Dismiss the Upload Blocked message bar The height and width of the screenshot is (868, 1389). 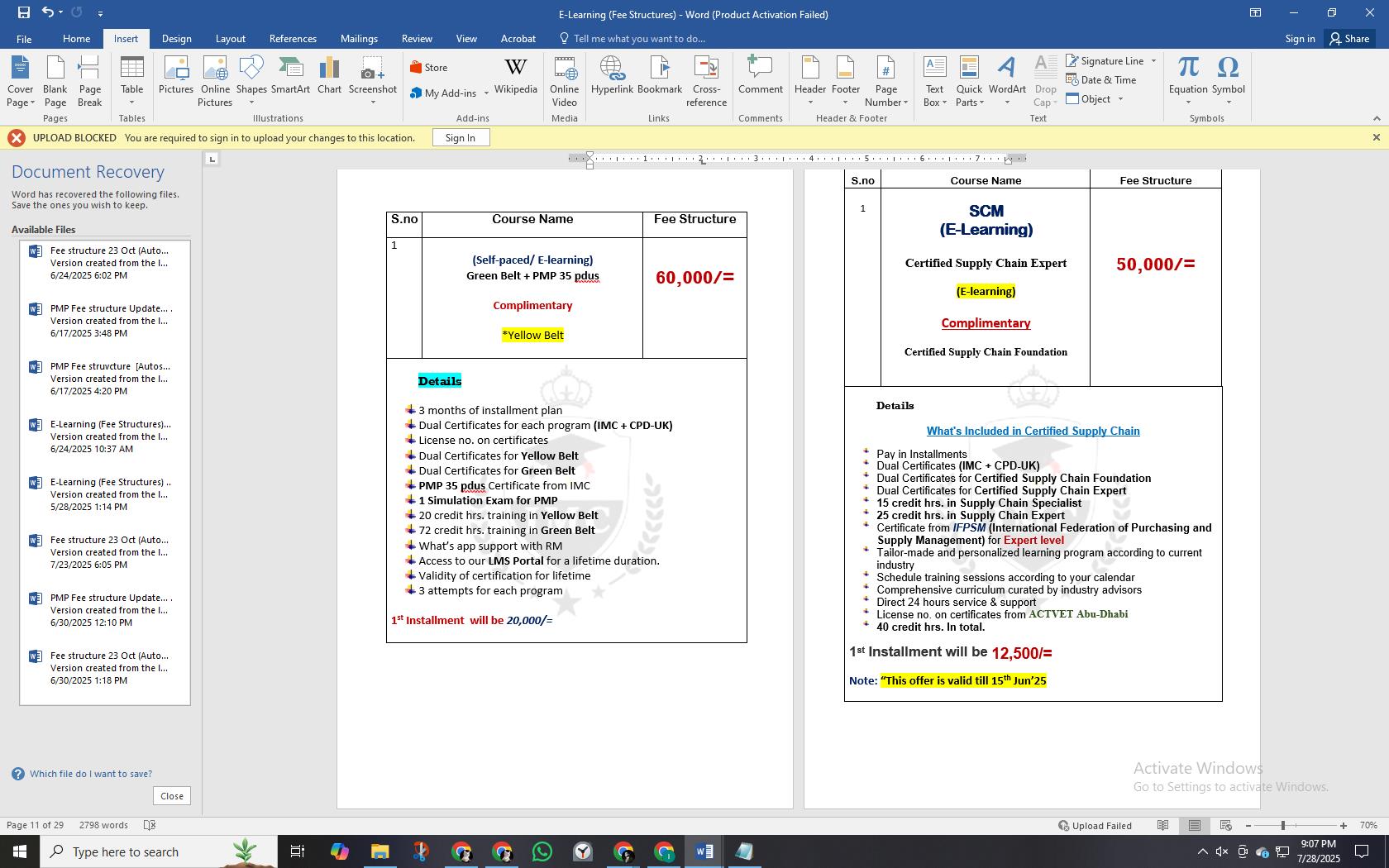click(1376, 137)
